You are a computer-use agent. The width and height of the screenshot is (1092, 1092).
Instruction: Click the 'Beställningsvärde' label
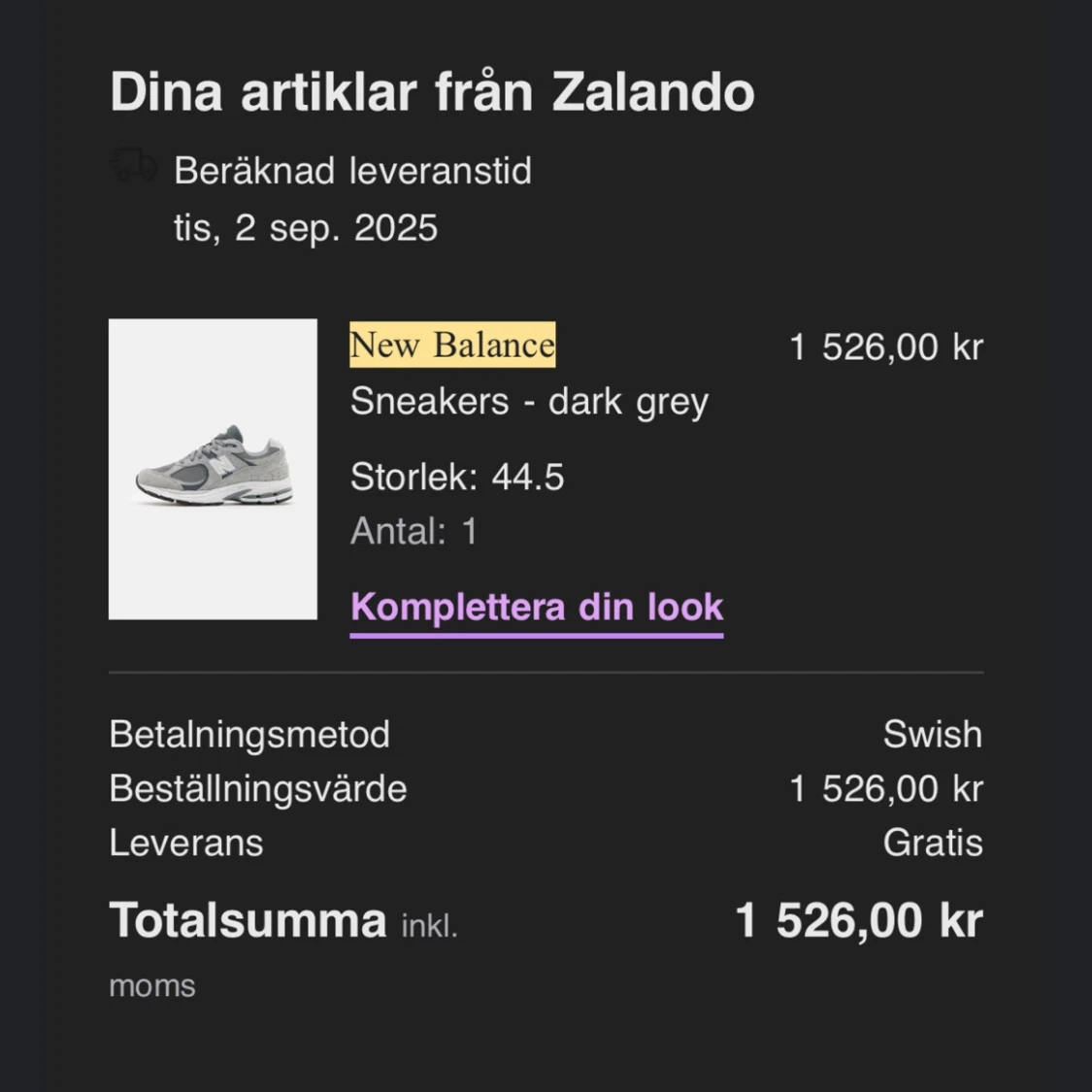[258, 789]
